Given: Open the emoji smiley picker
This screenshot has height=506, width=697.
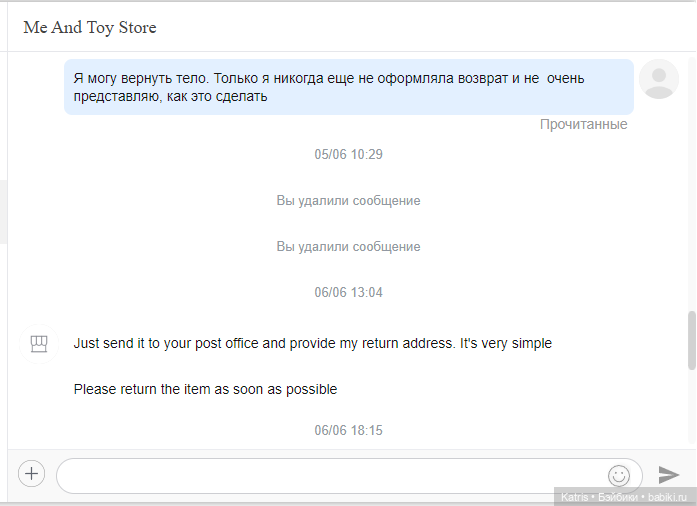Looking at the screenshot, I should pos(619,475).
